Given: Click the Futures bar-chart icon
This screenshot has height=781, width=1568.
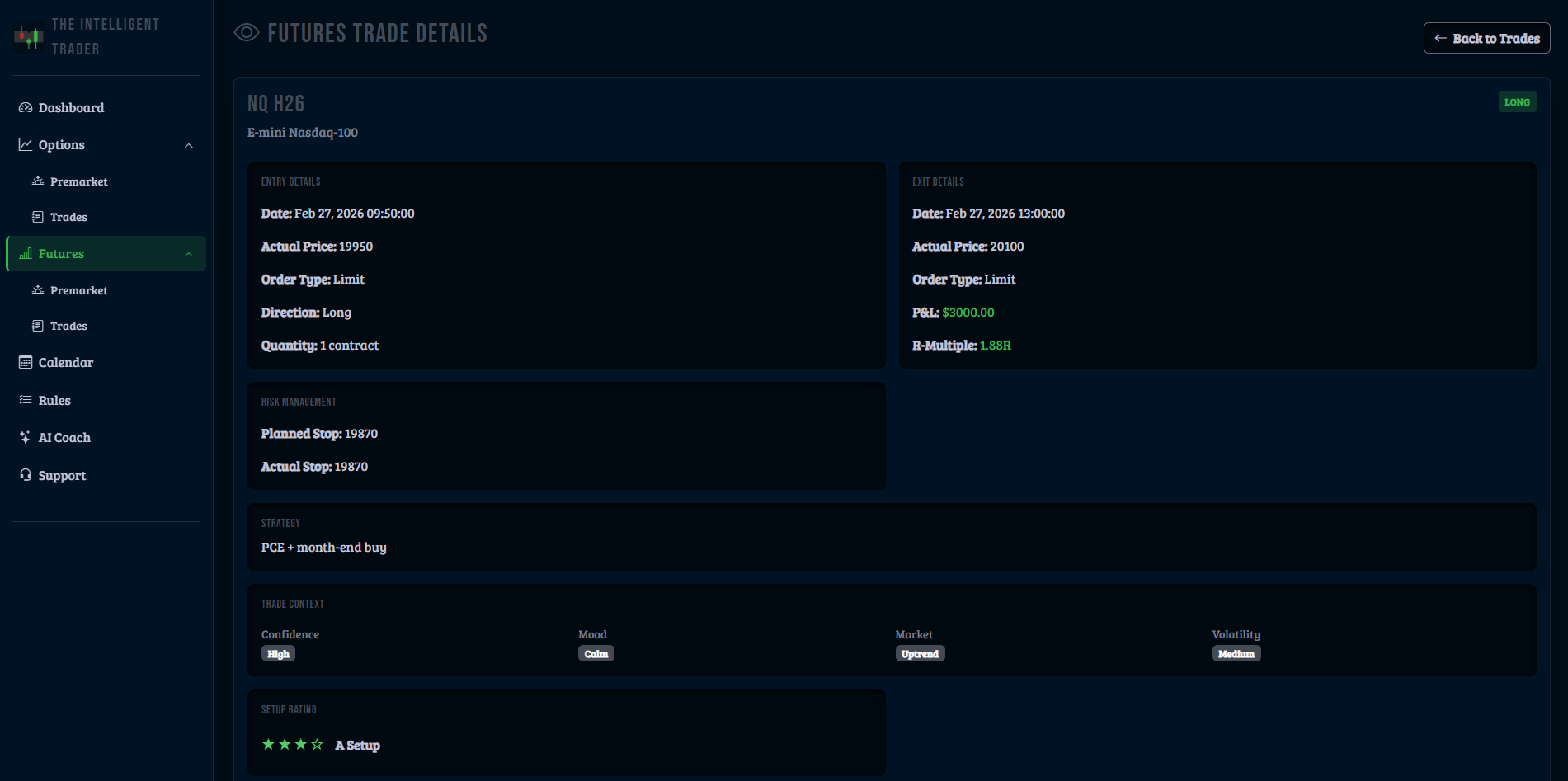Looking at the screenshot, I should click(x=26, y=253).
